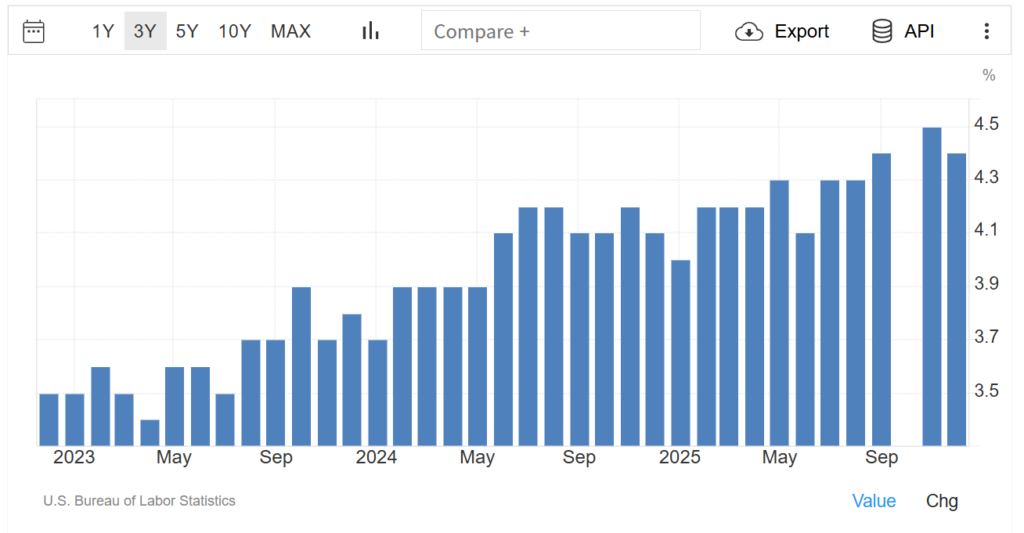The image size is (1024, 533).
Task: Open the chart type bar icon
Action: [371, 31]
